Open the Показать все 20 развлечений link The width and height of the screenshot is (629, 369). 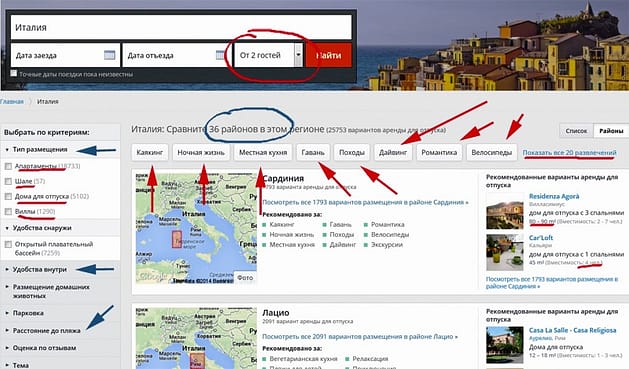[x=569, y=152]
